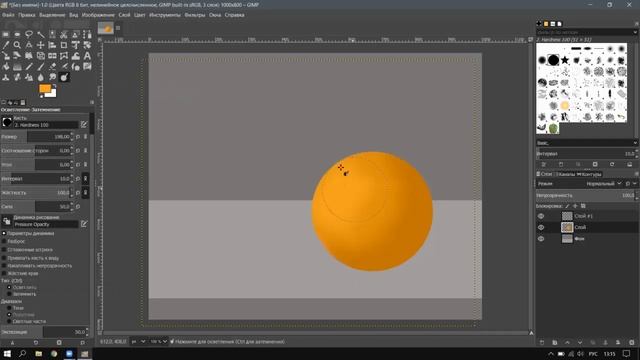Select the Measure compass tool
Viewport: 640px width, 360px height.
(29, 45)
